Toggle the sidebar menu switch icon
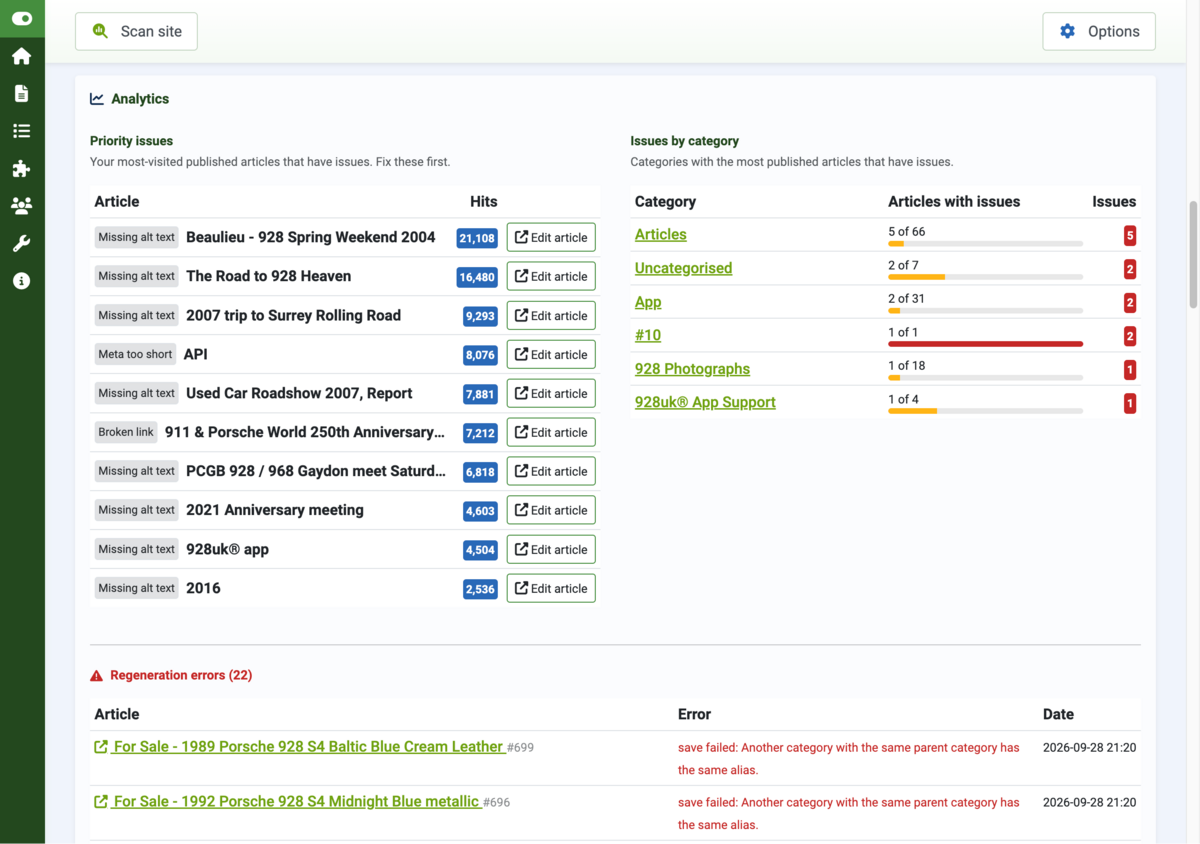The height and width of the screenshot is (844, 1200). pyautogui.click(x=22, y=19)
